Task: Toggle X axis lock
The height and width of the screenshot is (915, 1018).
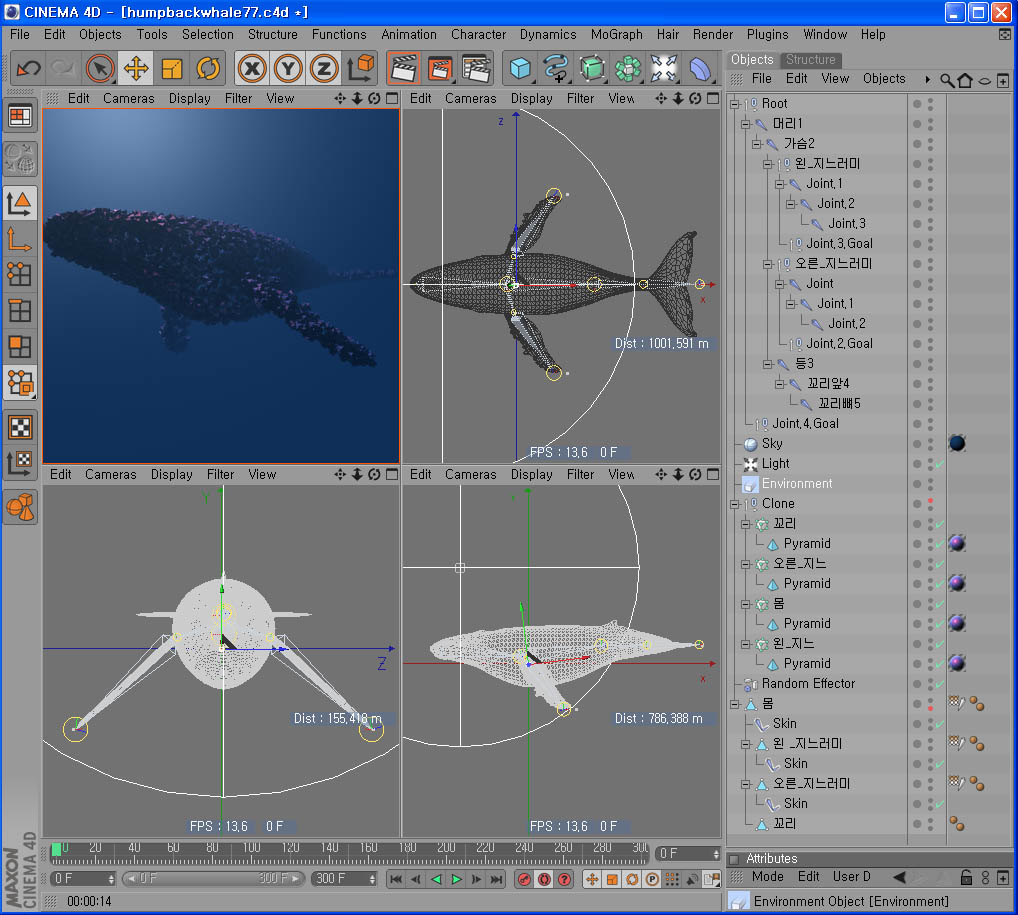Action: (252, 68)
